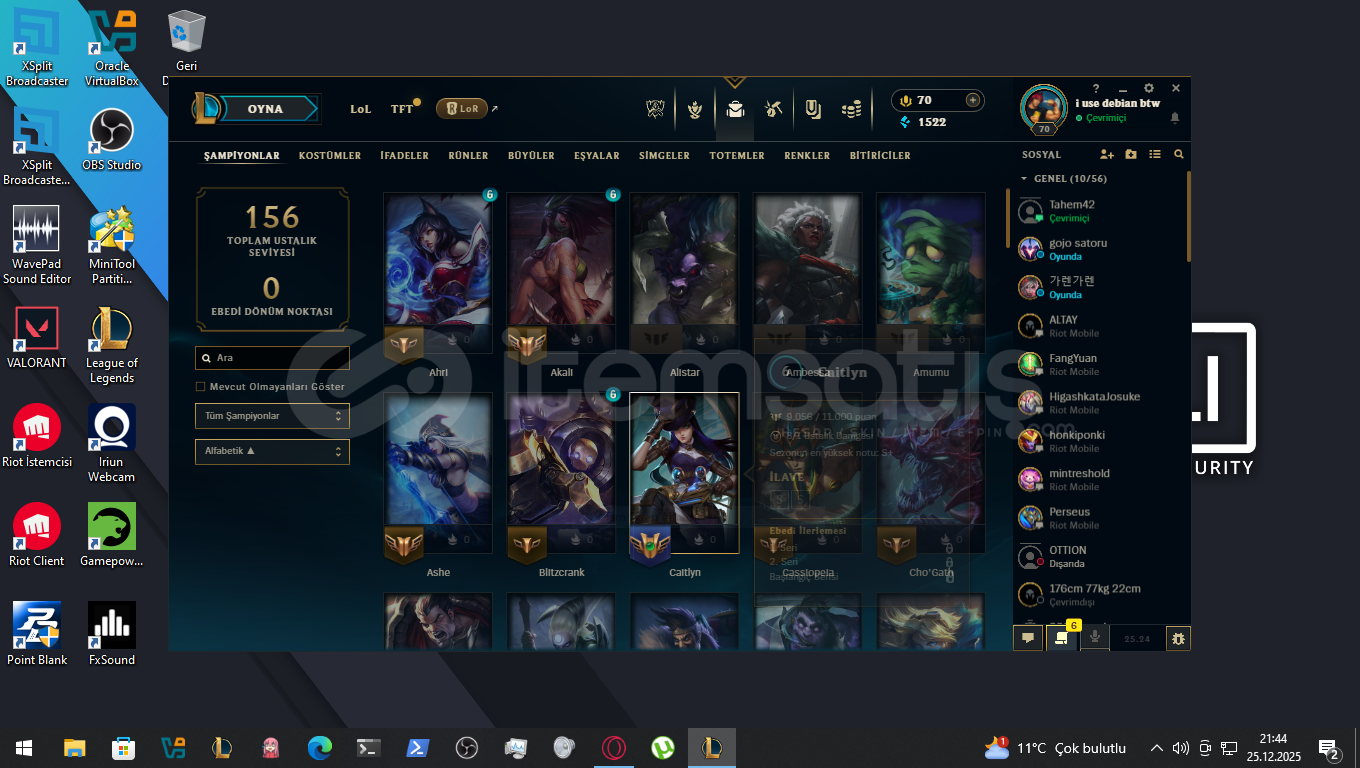Click the 'Ara' champion search field

click(x=272, y=357)
